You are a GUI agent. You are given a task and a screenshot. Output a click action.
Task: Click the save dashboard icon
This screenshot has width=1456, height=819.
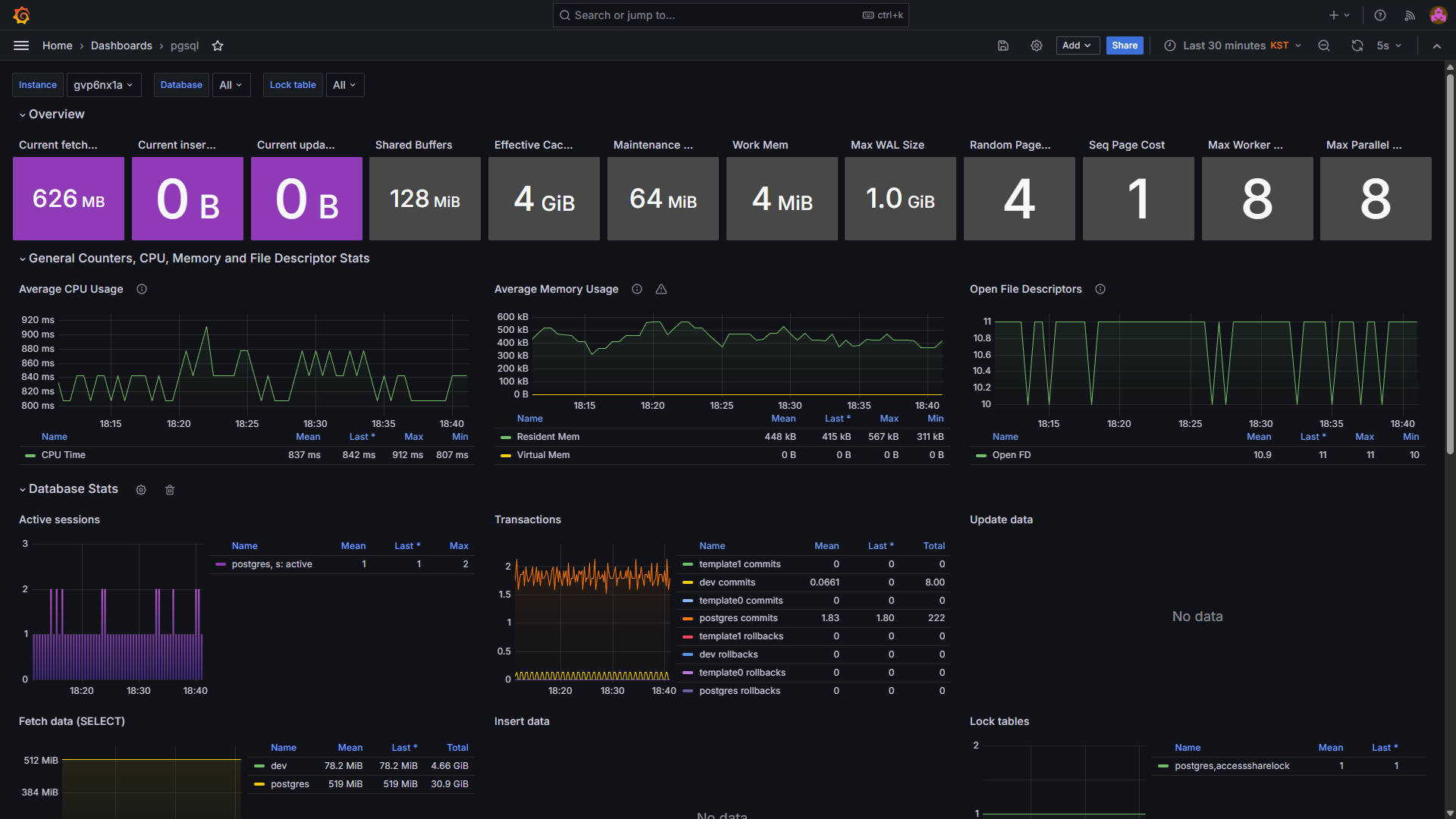tap(1003, 45)
